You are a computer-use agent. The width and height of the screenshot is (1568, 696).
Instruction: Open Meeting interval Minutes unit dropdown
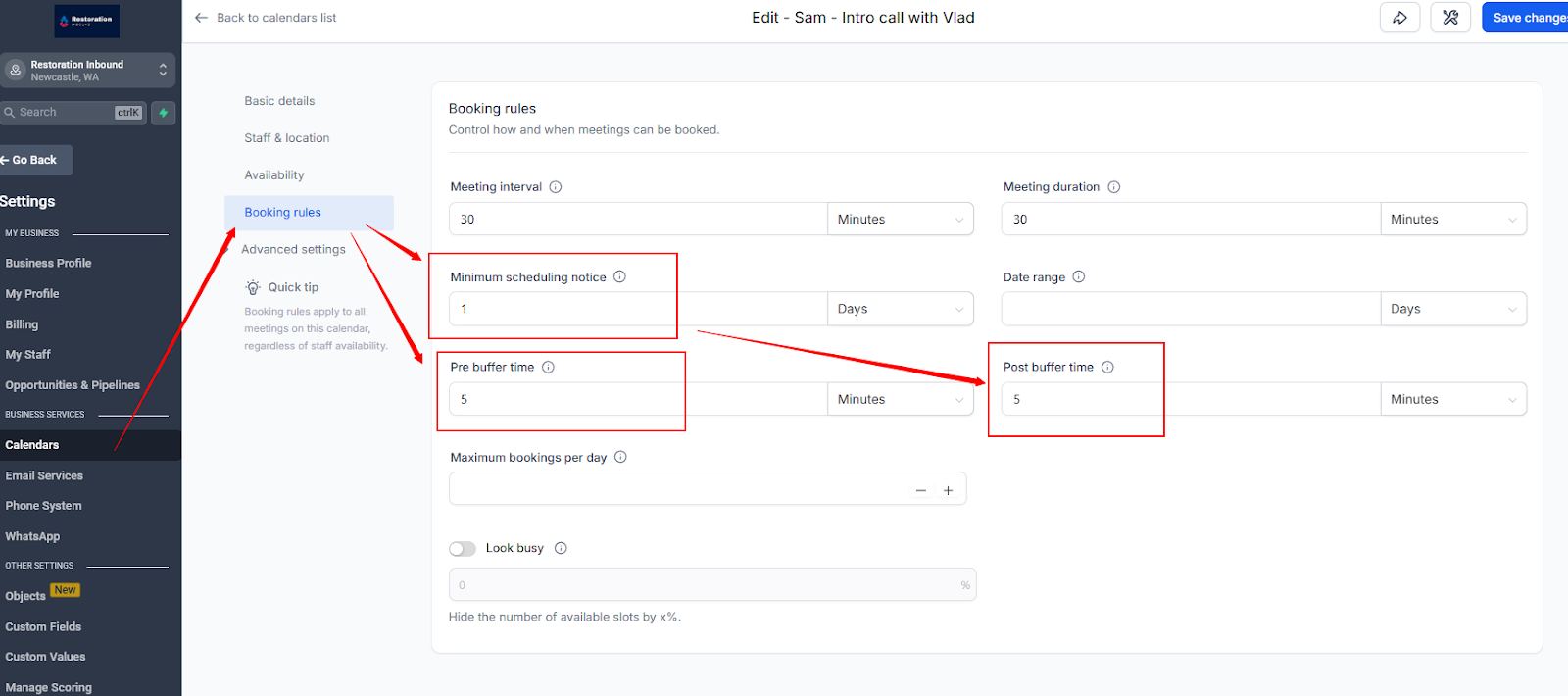coord(900,220)
